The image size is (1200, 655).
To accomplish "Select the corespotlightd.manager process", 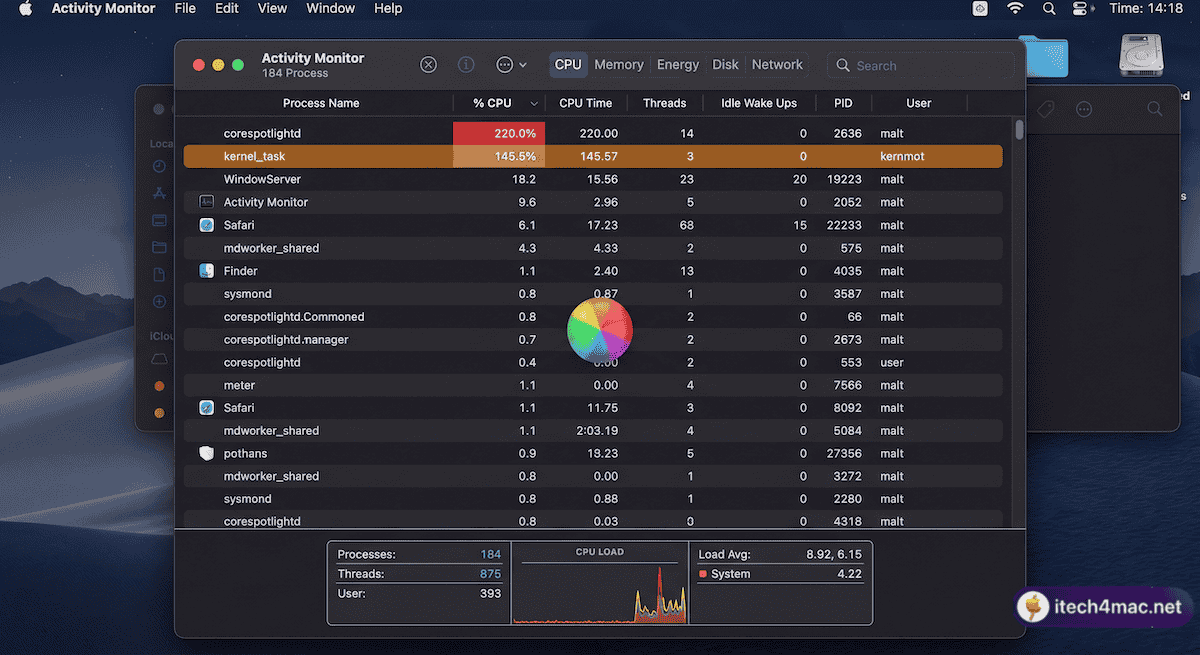I will click(593, 339).
